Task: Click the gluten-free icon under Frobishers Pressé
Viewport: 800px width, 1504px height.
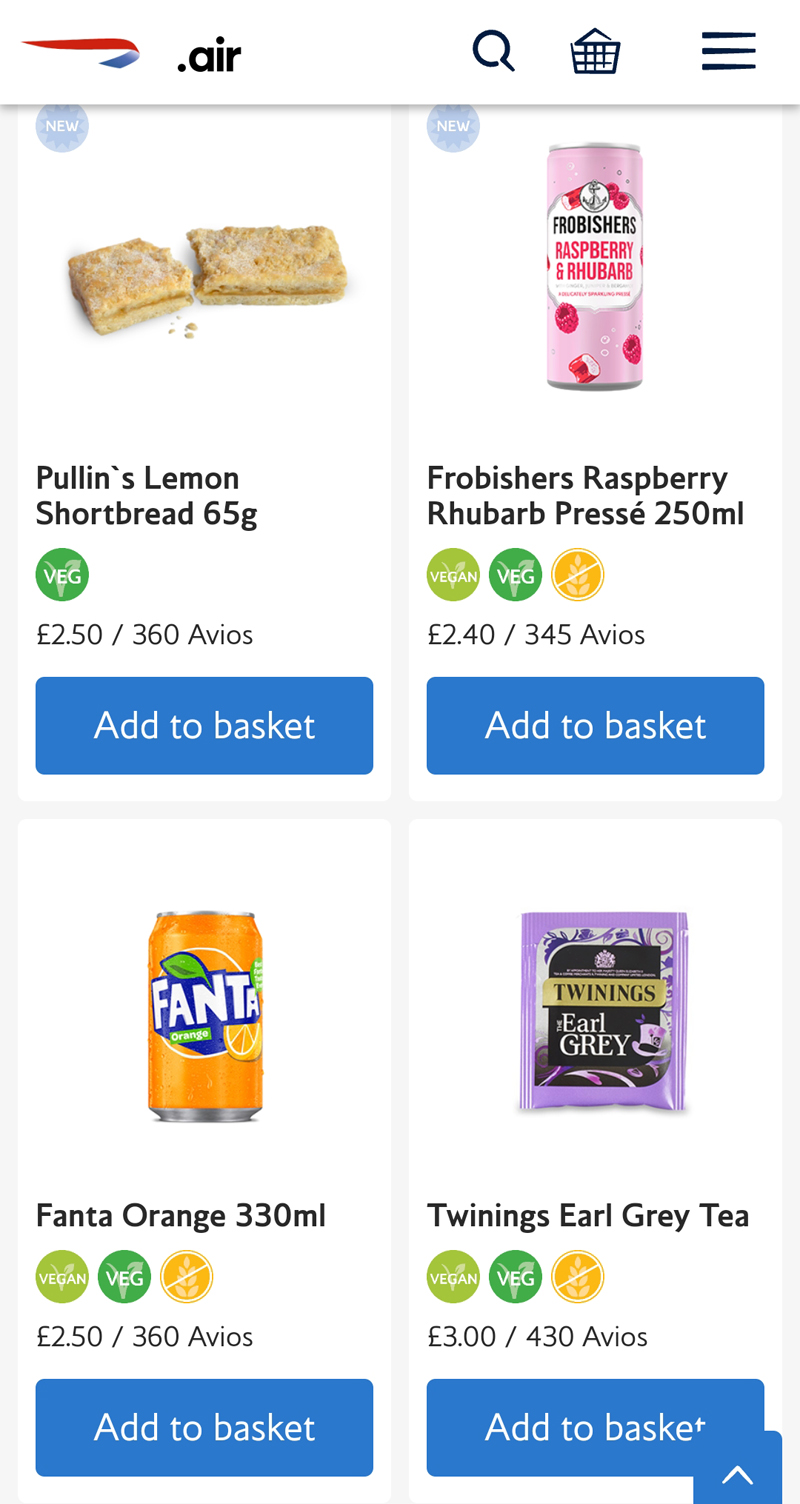Action: pyautogui.click(x=577, y=575)
